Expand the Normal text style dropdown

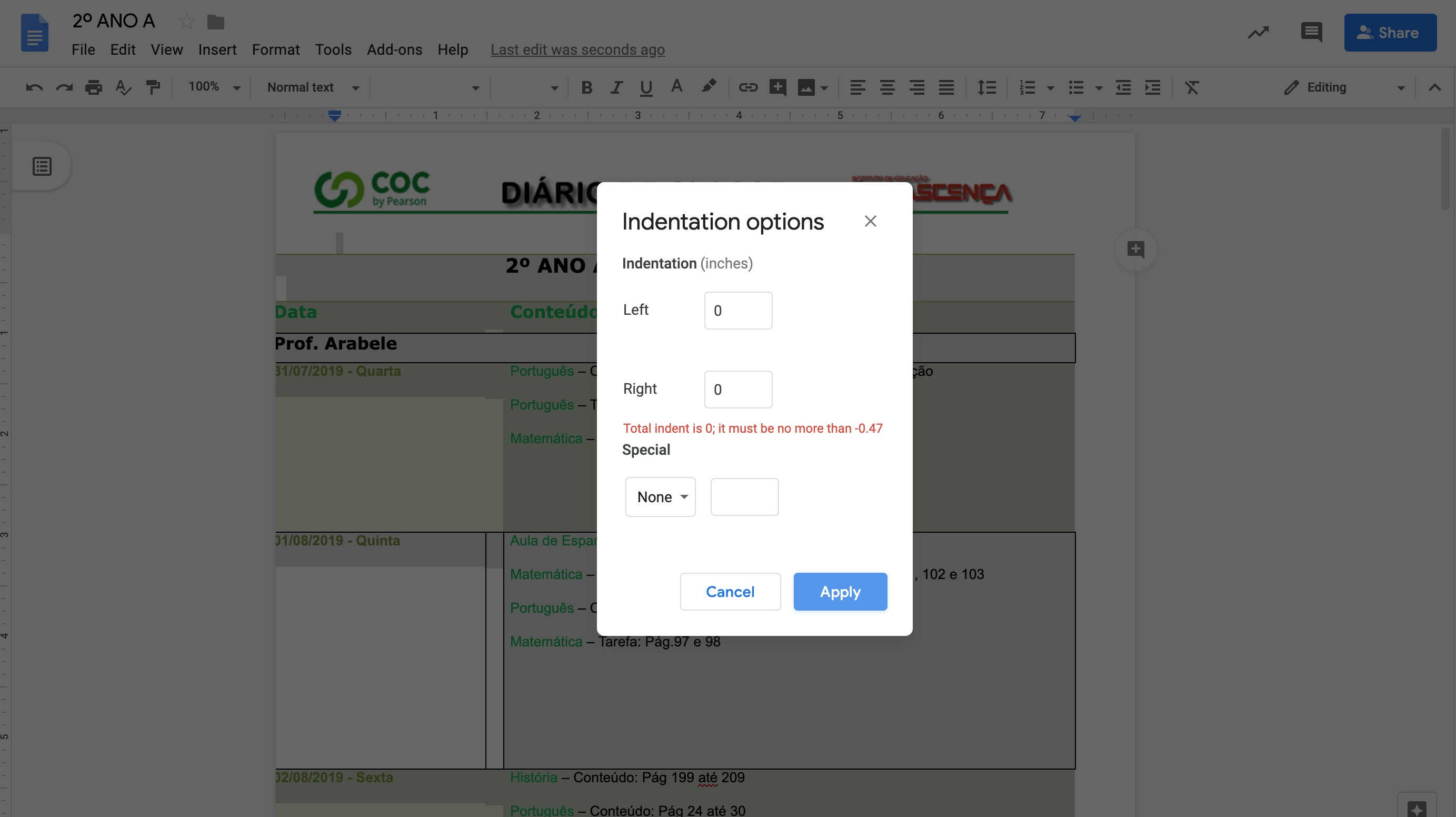[x=313, y=87]
